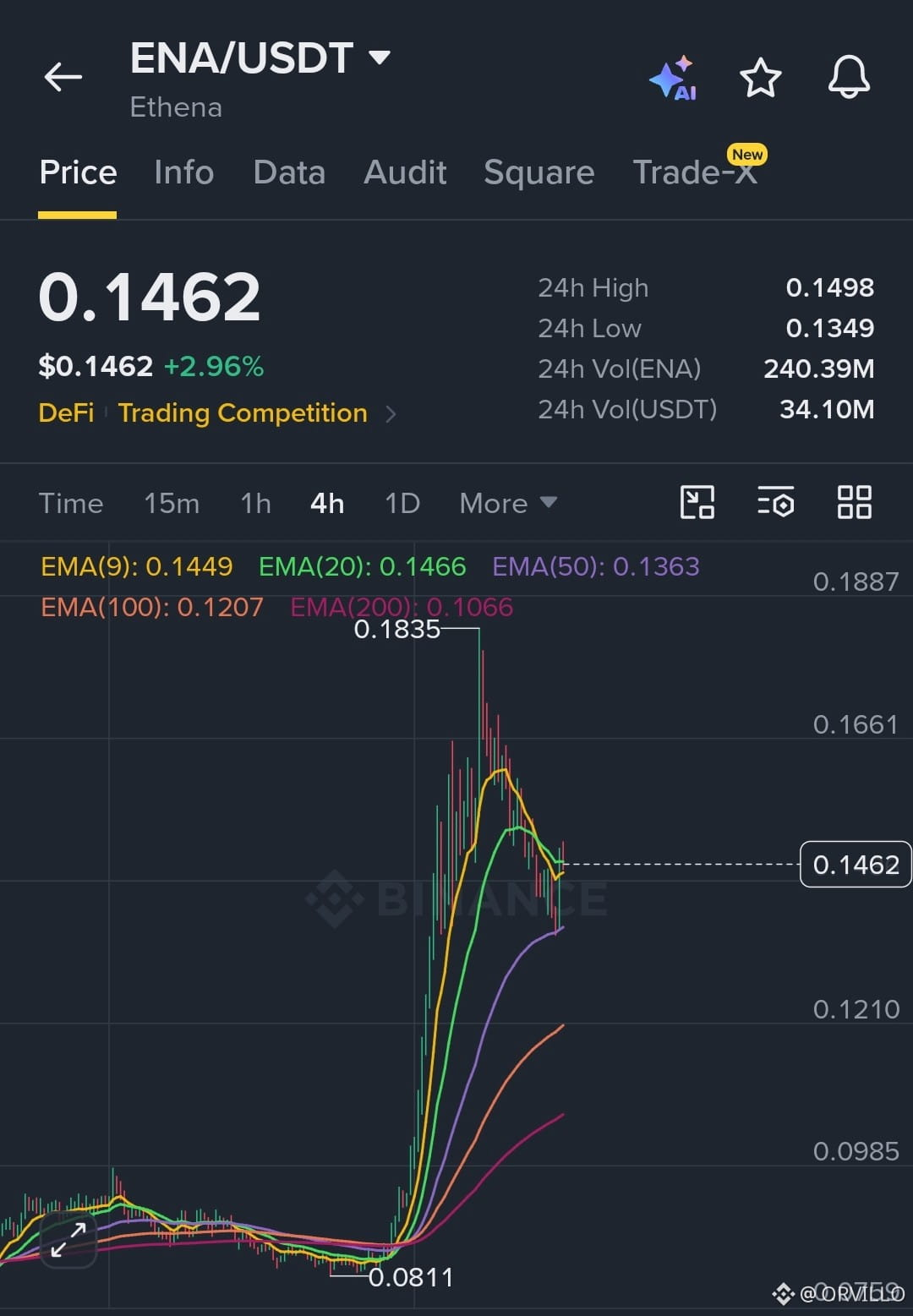Screen dimensions: 913x1316
Task: Tap the EMA(50): 0.1363 indicator label
Action: point(596,566)
